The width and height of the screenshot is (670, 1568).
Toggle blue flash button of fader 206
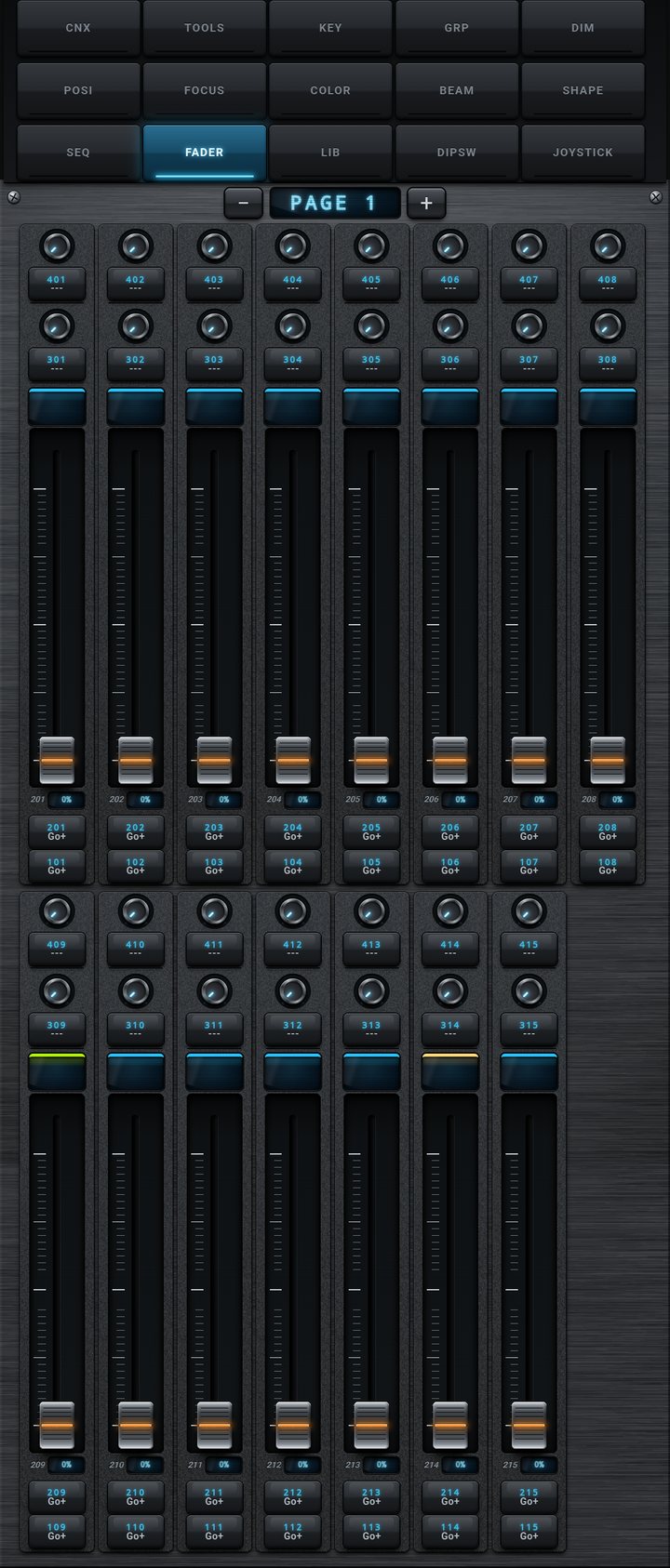pos(450,406)
